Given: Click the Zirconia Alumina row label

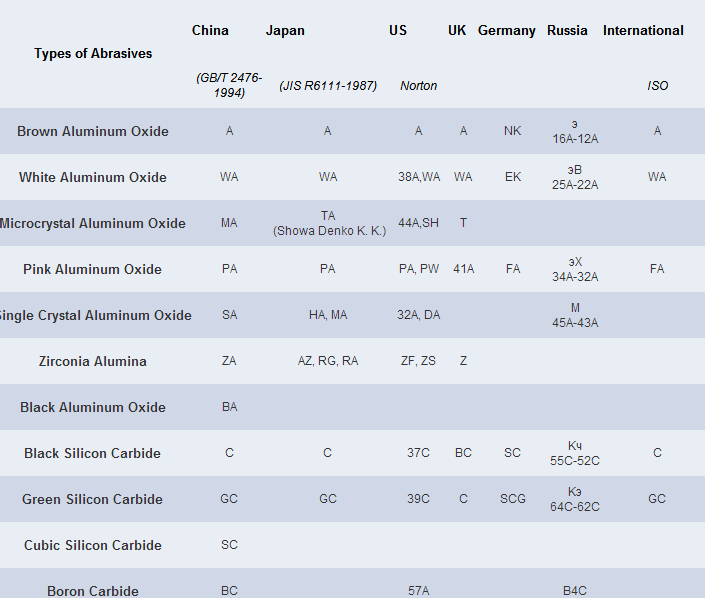Looking at the screenshot, I should [93, 361].
